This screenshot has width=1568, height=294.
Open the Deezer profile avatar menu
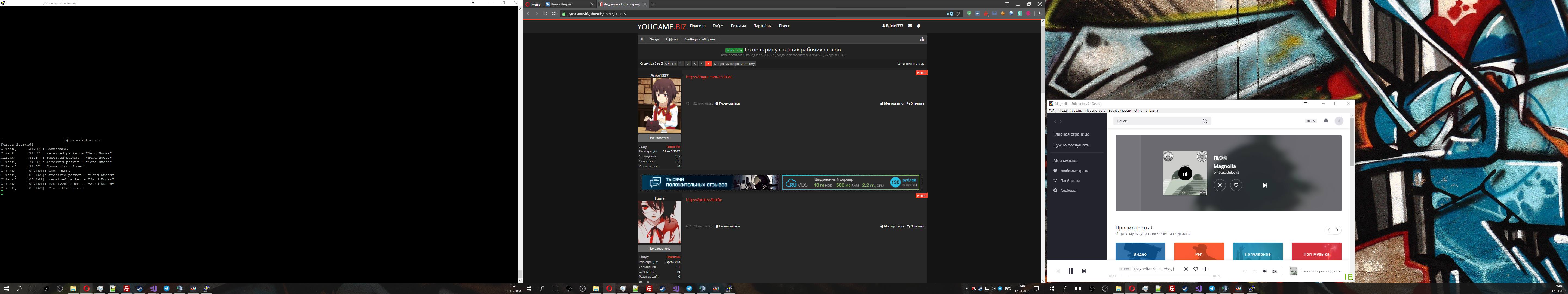click(1339, 121)
